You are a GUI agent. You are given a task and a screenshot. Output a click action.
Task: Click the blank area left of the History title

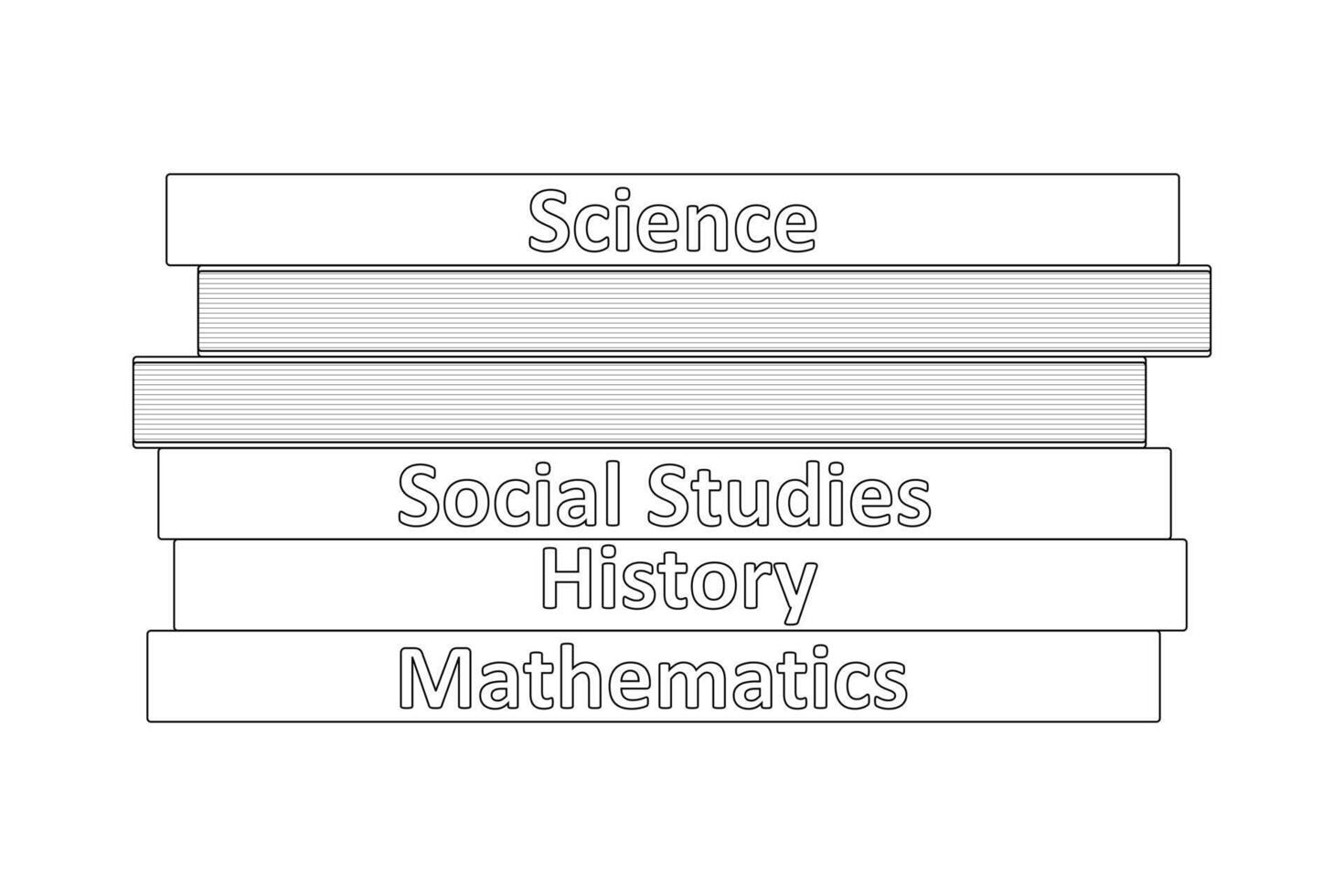pos(357,585)
